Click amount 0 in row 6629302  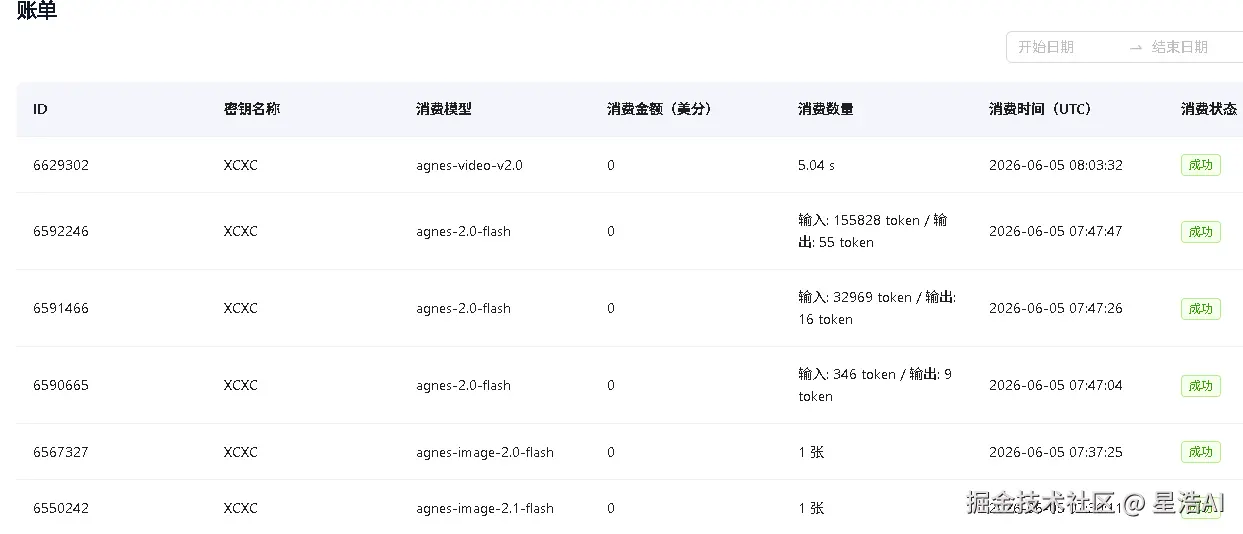[611, 165]
